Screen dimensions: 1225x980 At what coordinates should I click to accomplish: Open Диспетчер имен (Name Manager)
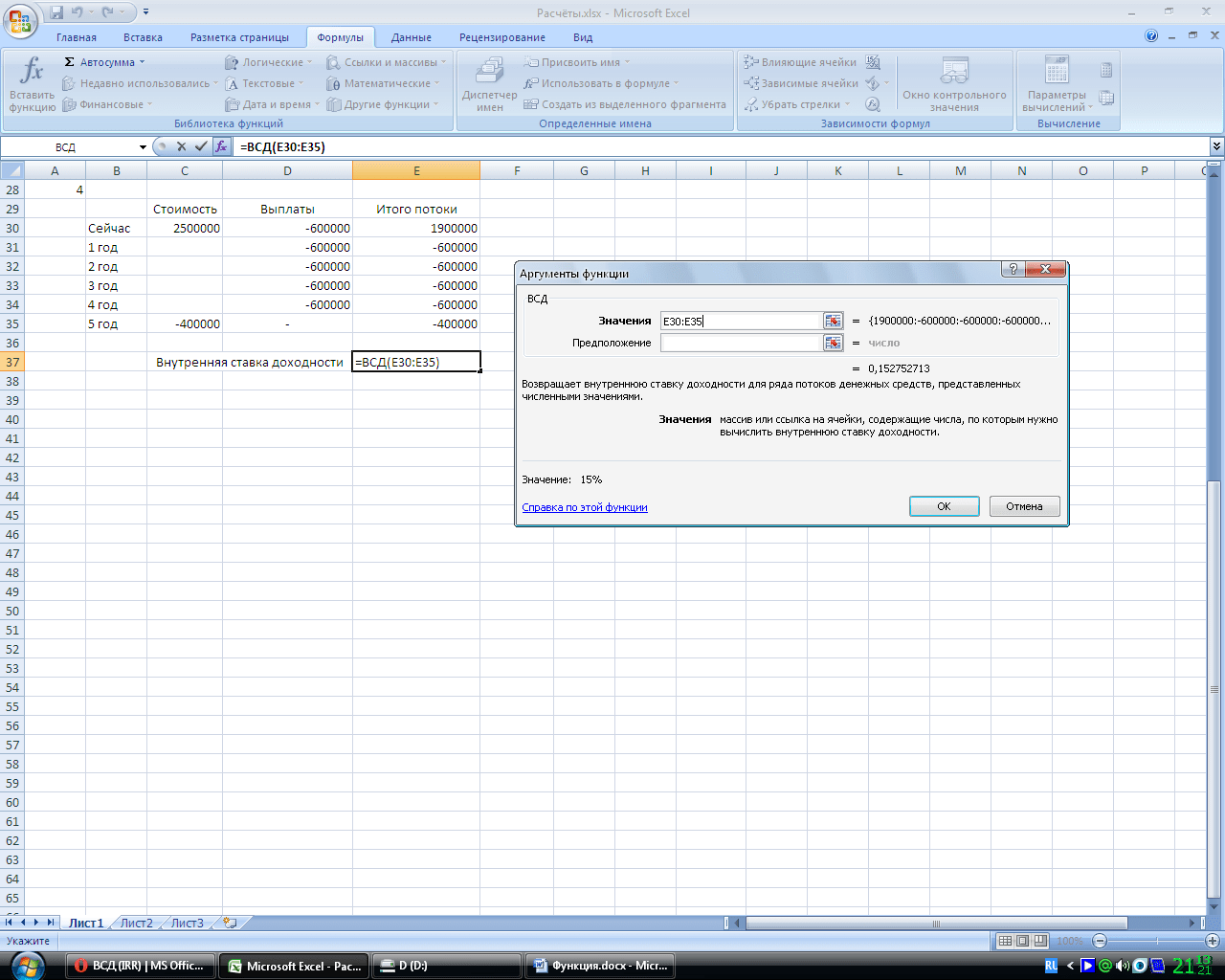tap(489, 84)
